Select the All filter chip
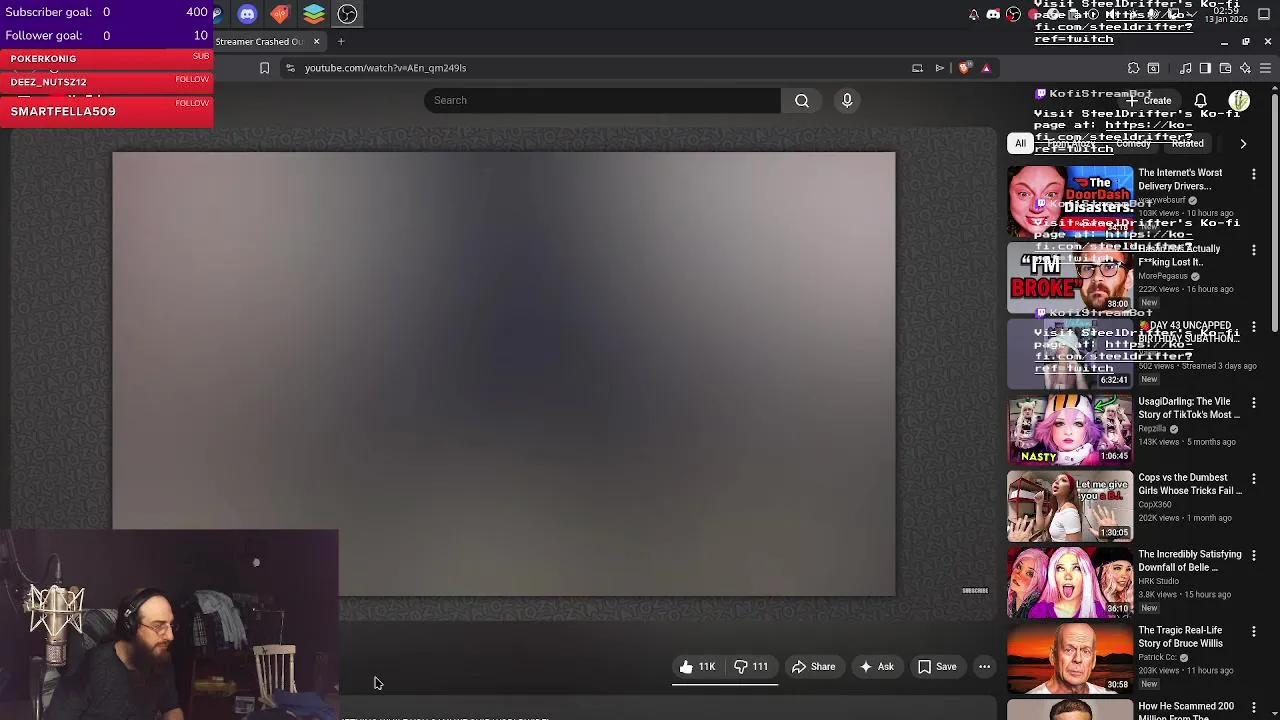This screenshot has height=720, width=1280. (1020, 144)
